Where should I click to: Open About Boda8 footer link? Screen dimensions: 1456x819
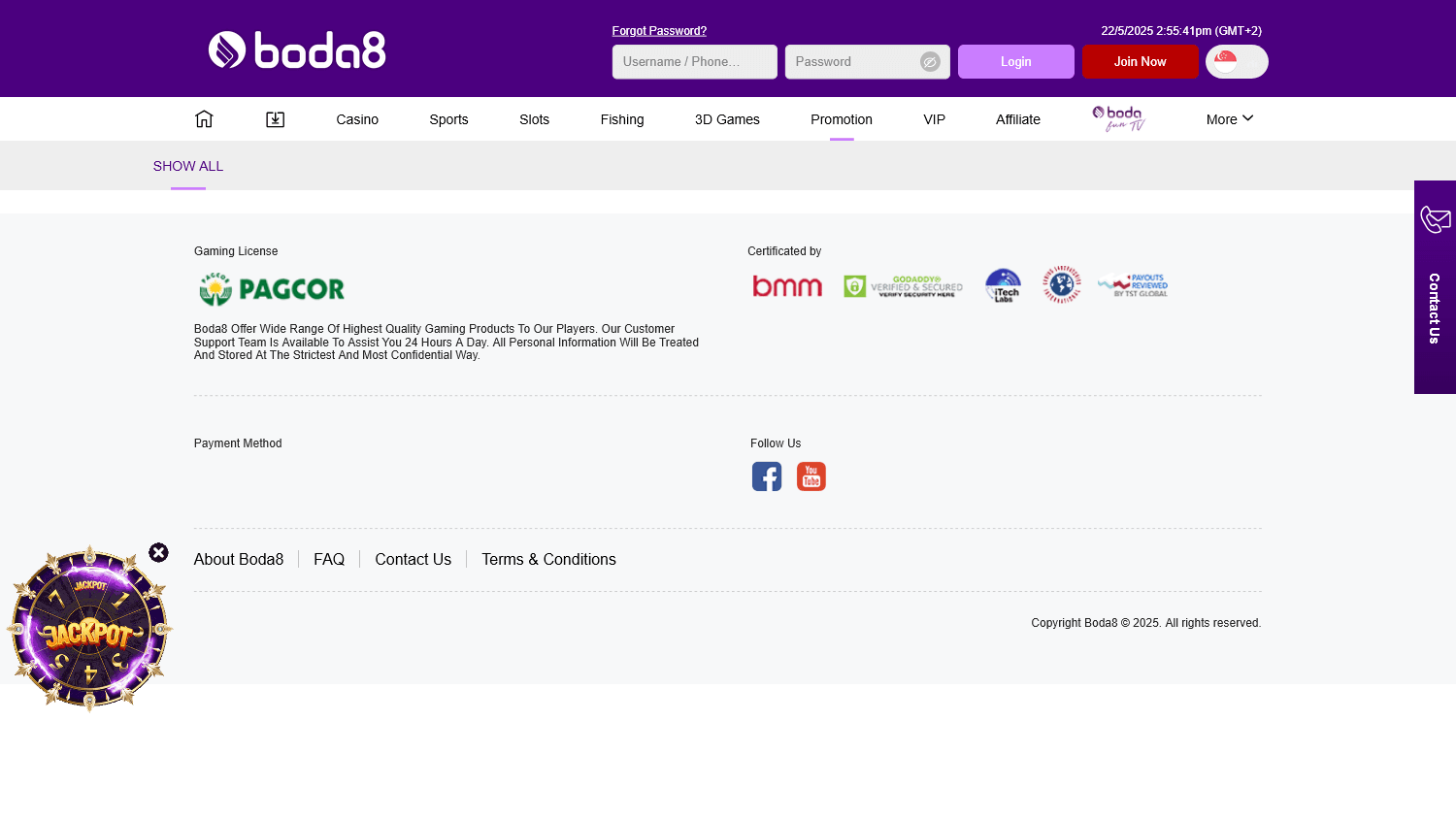pos(239,559)
